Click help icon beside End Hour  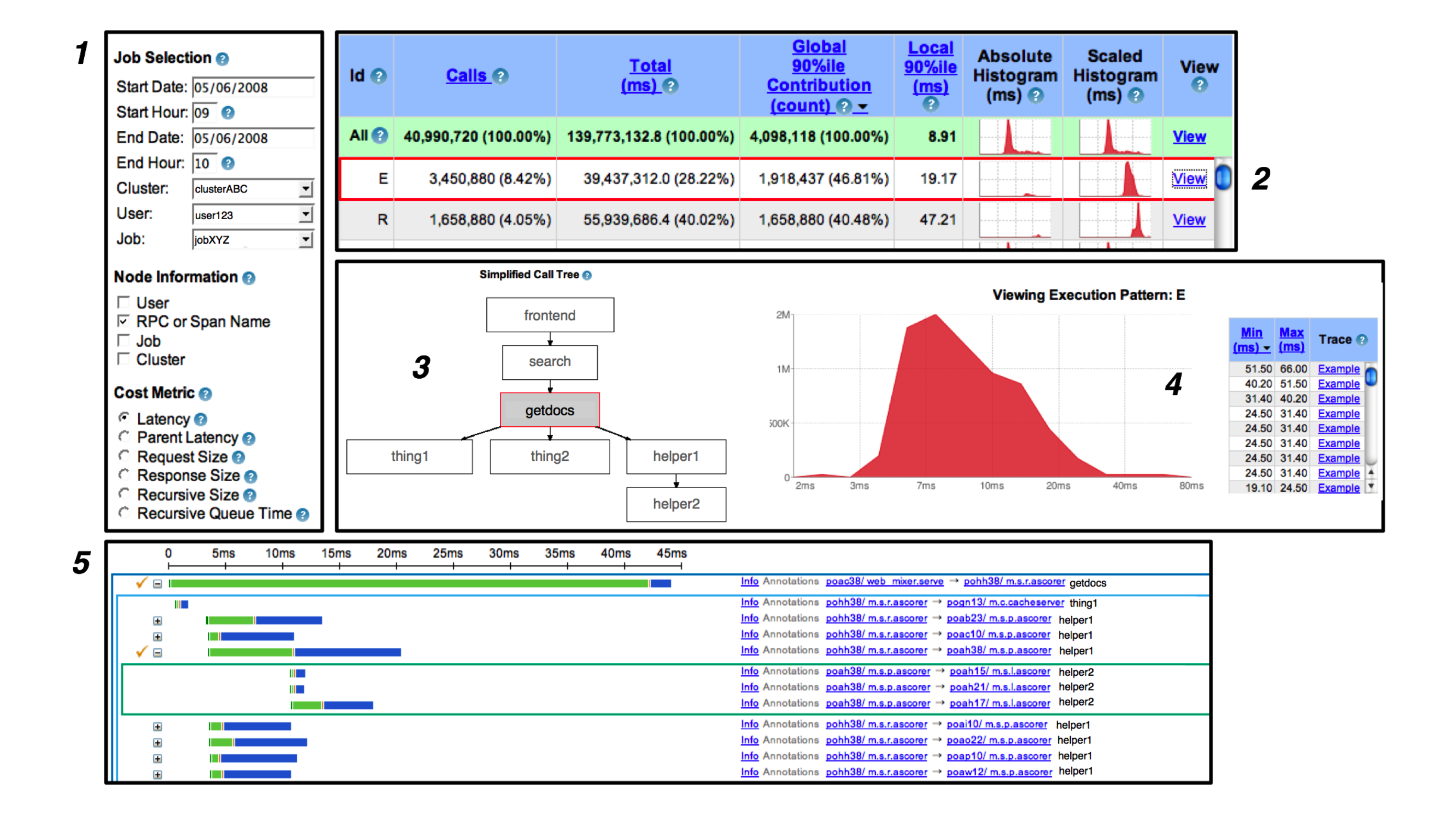[228, 164]
